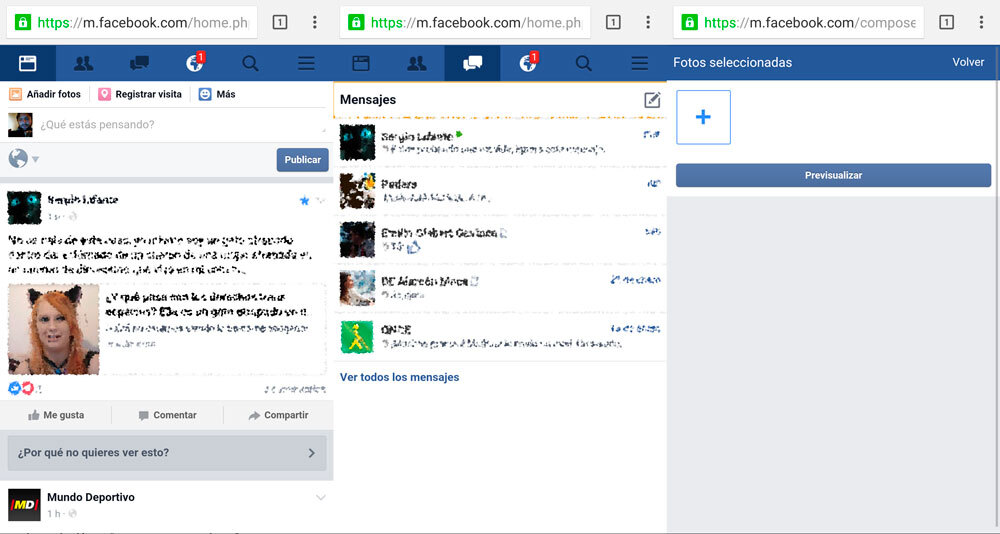Screen dimensions: 1000x534
Task: Select the Registrar visita check-in option
Action: click(x=140, y=94)
